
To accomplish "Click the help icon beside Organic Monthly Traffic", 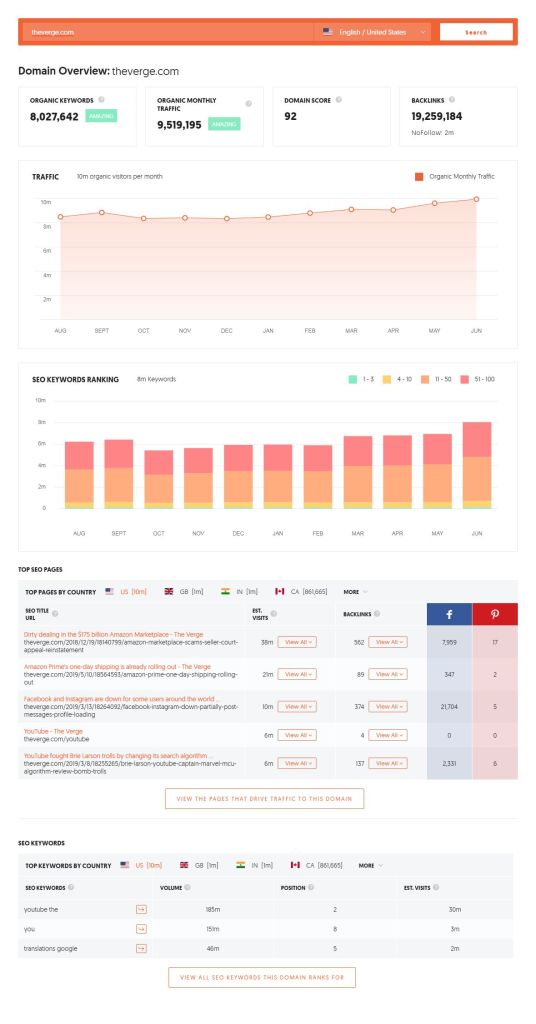I will point(248,104).
